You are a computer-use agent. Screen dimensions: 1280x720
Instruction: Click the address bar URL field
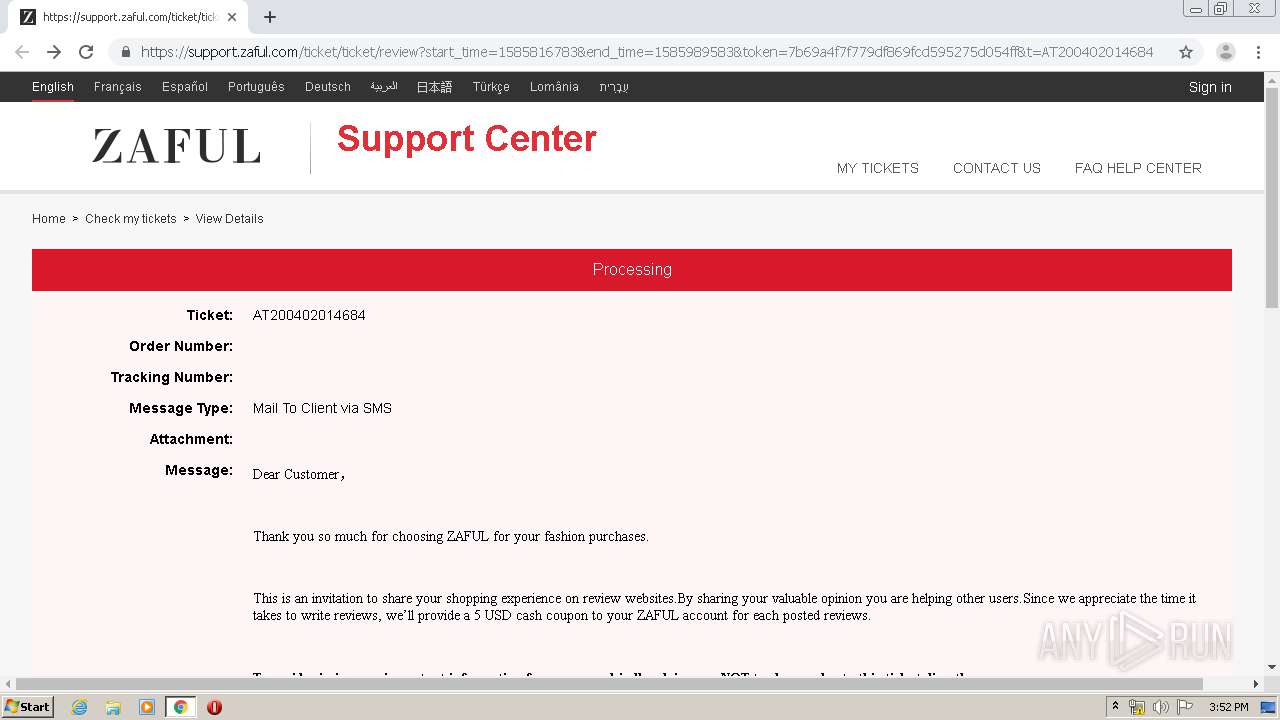646,52
